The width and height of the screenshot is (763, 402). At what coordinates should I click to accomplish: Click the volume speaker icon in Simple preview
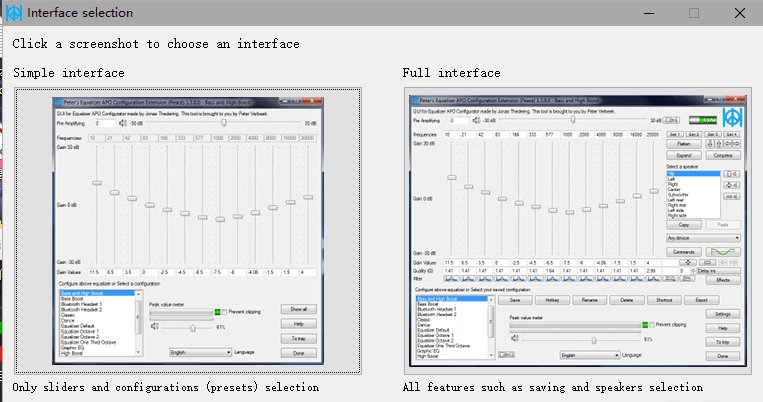click(154, 326)
